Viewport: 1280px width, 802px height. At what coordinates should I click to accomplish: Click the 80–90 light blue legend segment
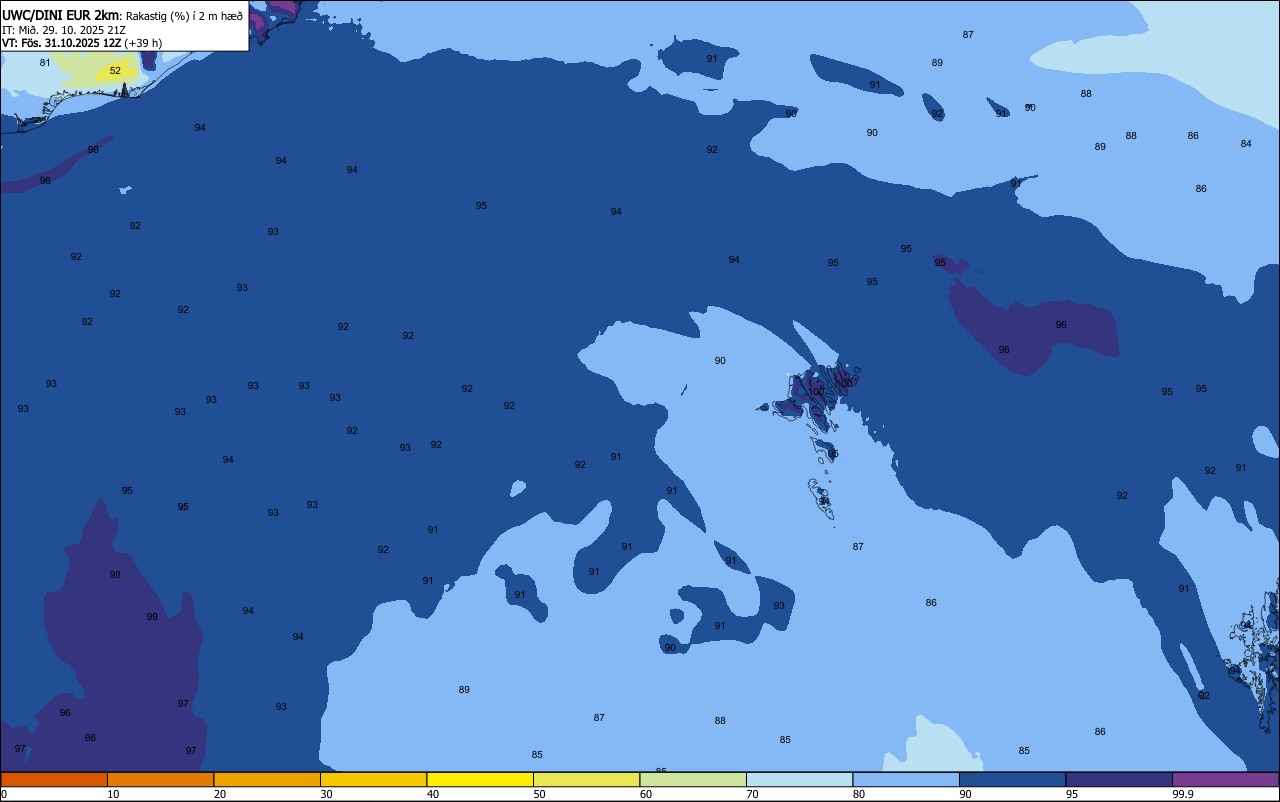906,779
